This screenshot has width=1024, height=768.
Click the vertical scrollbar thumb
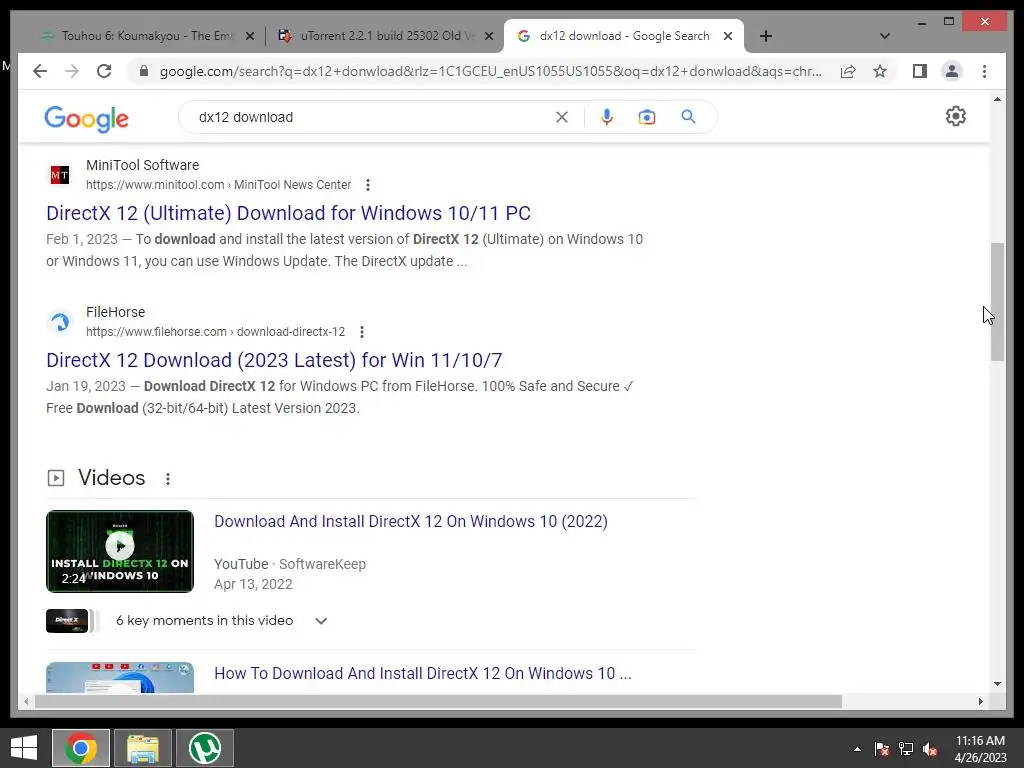coord(997,302)
